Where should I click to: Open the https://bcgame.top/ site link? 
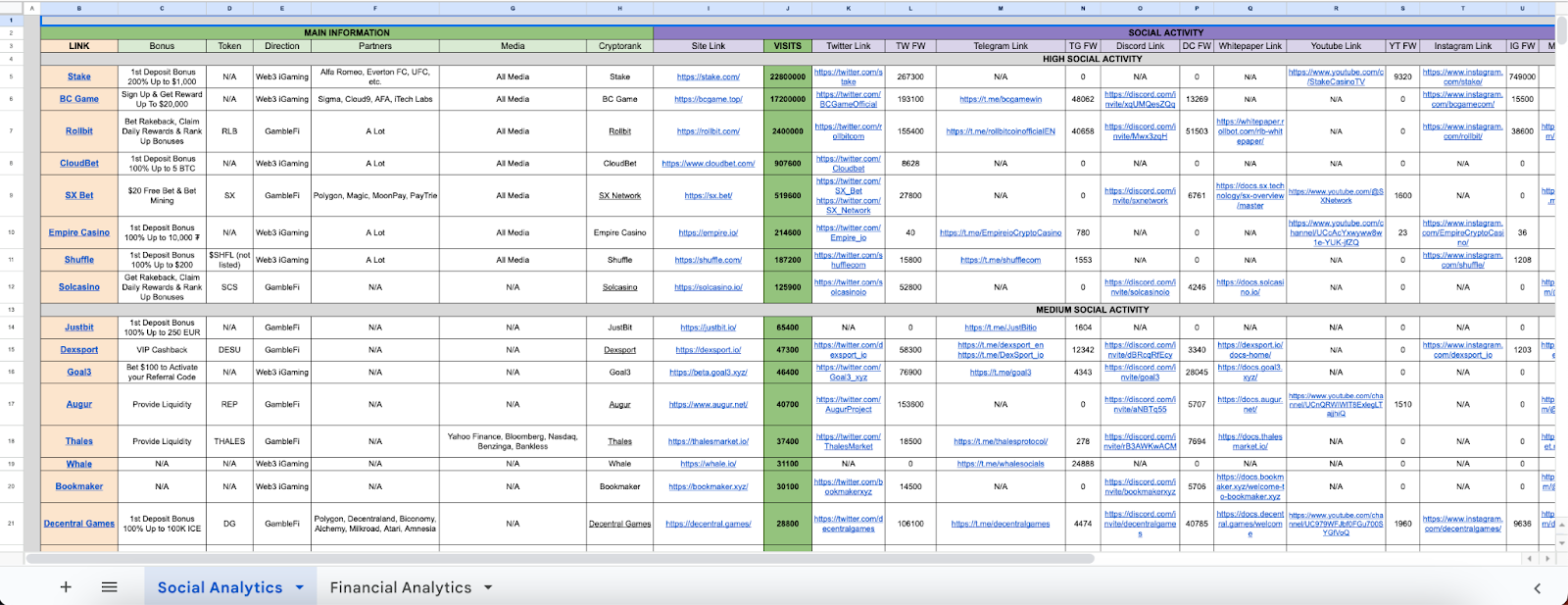click(709, 99)
